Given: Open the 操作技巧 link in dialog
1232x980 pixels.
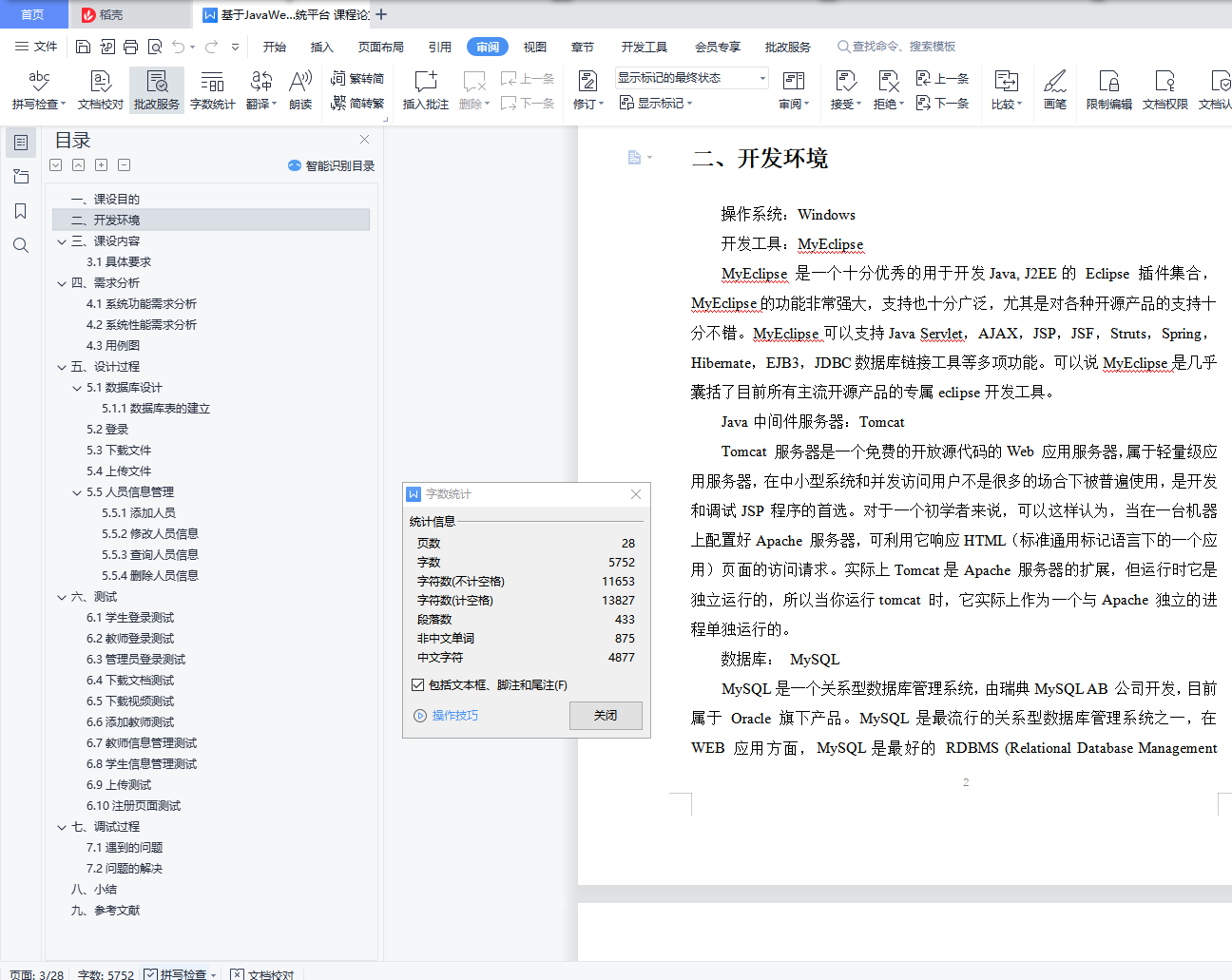Looking at the screenshot, I should point(446,716).
